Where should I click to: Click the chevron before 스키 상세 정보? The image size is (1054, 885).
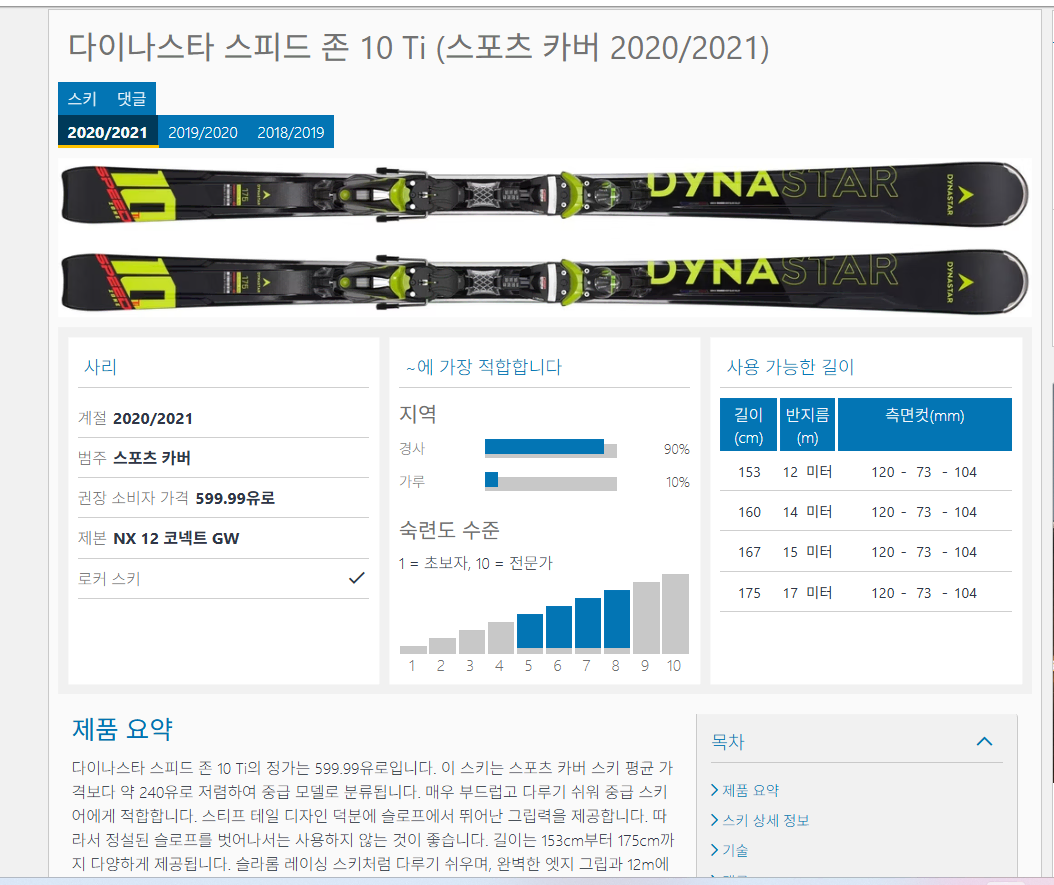pyautogui.click(x=715, y=820)
